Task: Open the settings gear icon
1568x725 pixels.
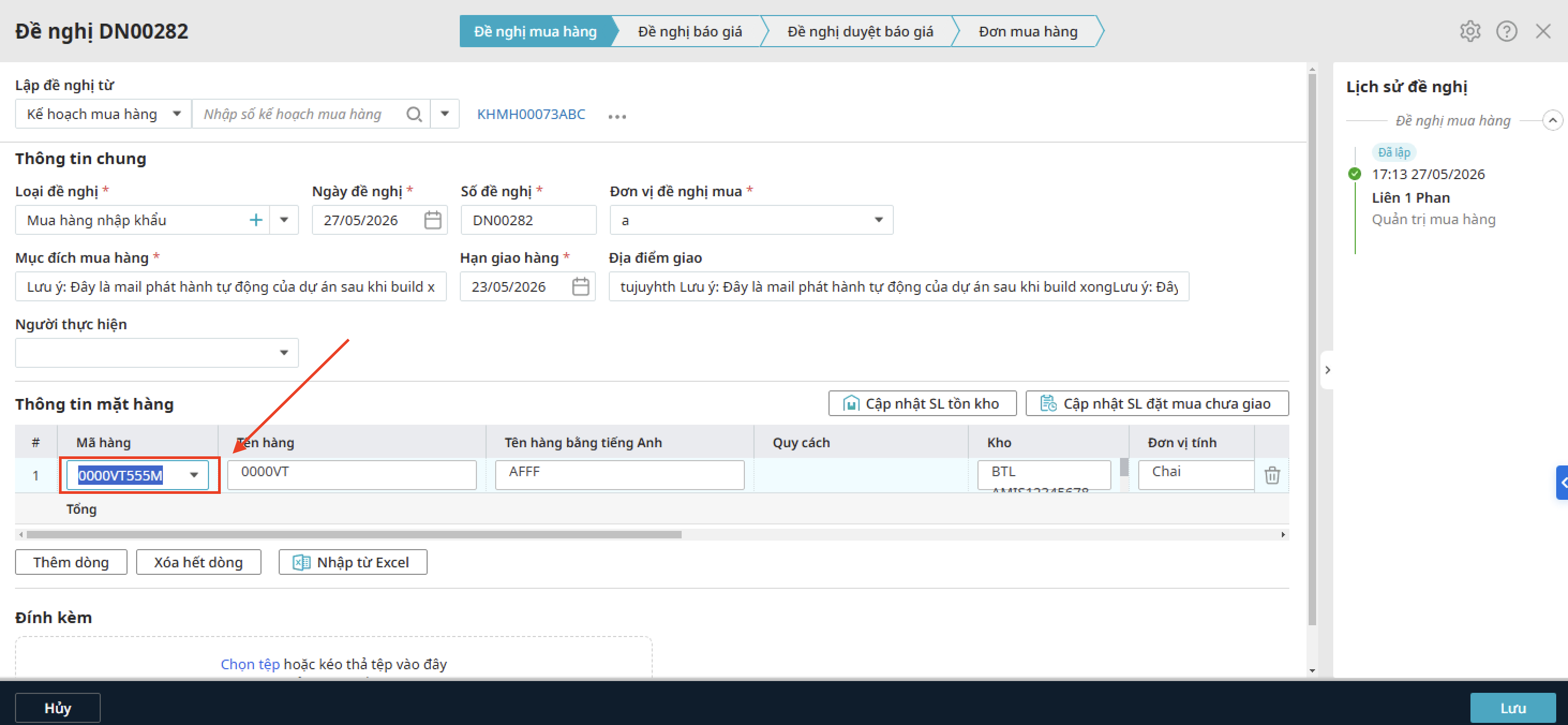Action: click(1469, 31)
